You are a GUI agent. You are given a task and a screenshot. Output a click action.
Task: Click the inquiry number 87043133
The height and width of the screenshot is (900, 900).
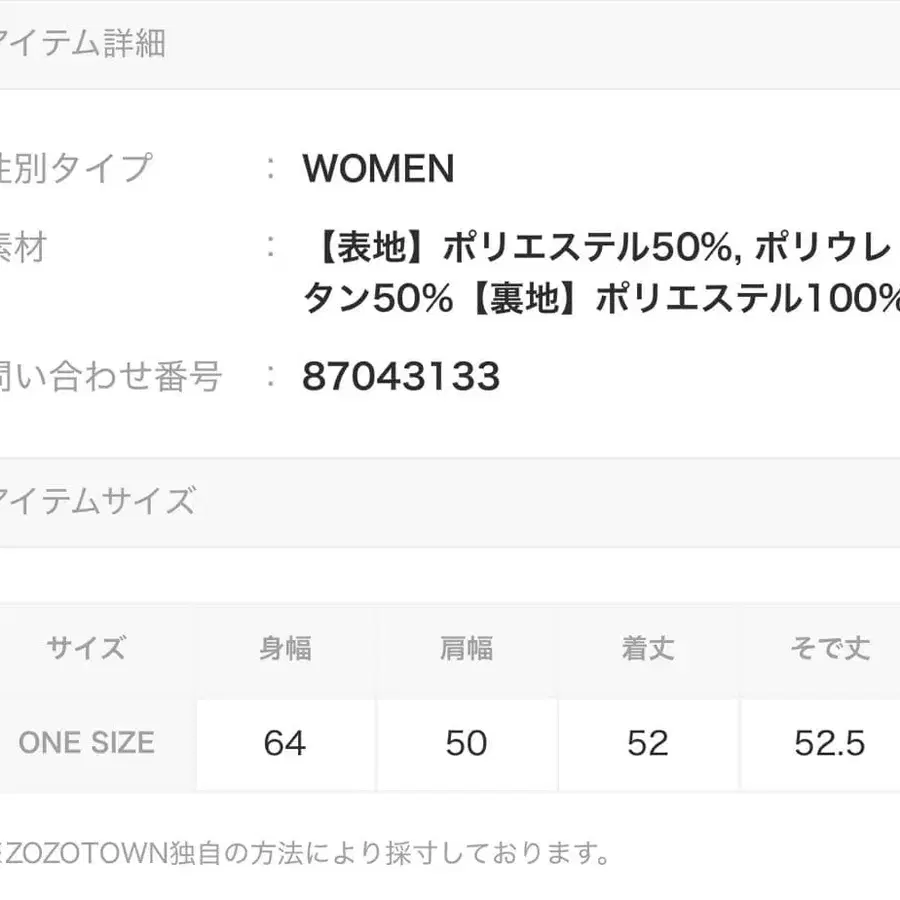401,377
